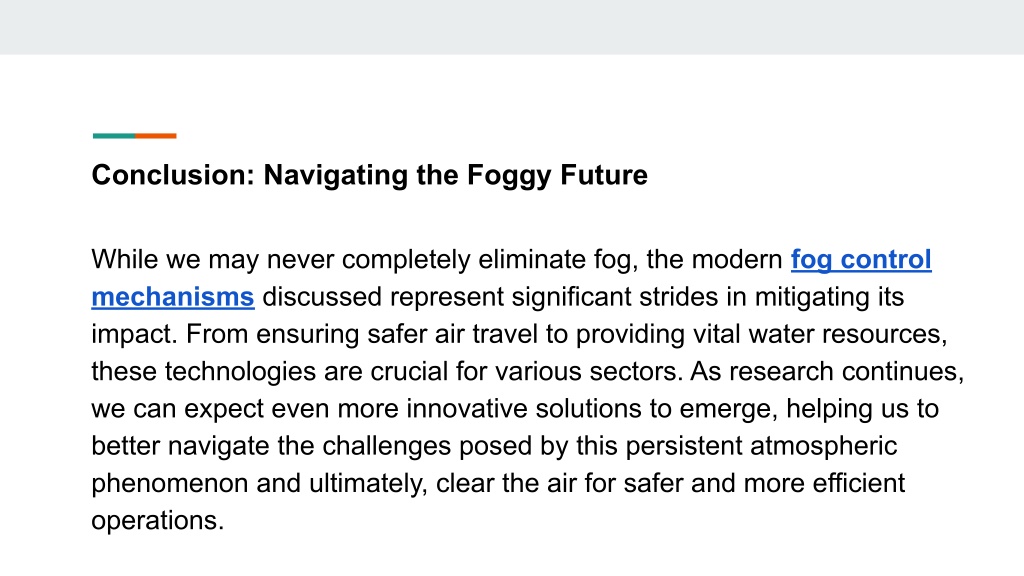Open the "fog control" hyperlink text
1024x576 pixels.
[x=861, y=260]
